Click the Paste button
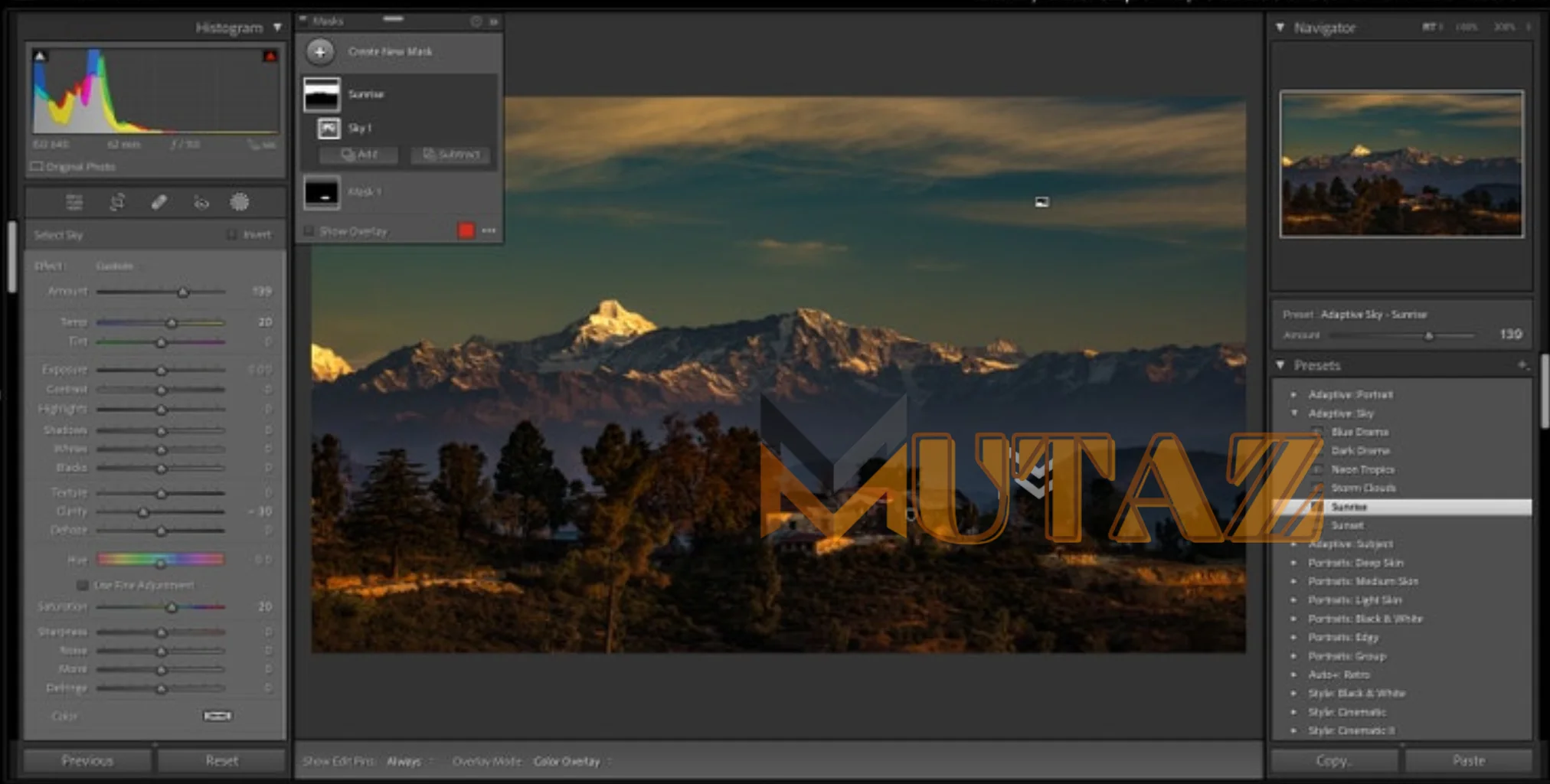The height and width of the screenshot is (784, 1550). click(x=1469, y=760)
